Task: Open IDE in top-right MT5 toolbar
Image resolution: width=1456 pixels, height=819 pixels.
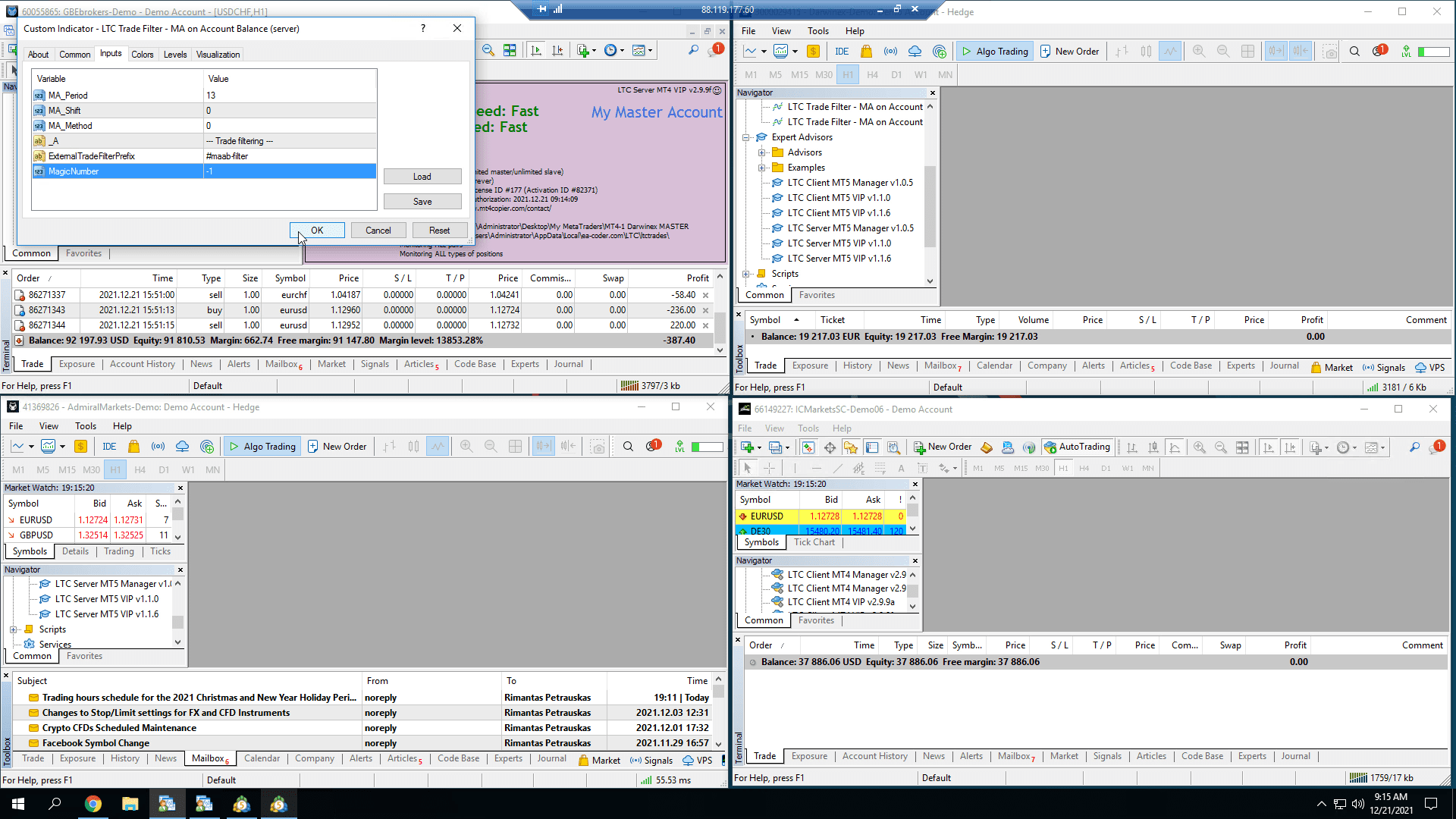Action: tap(842, 52)
